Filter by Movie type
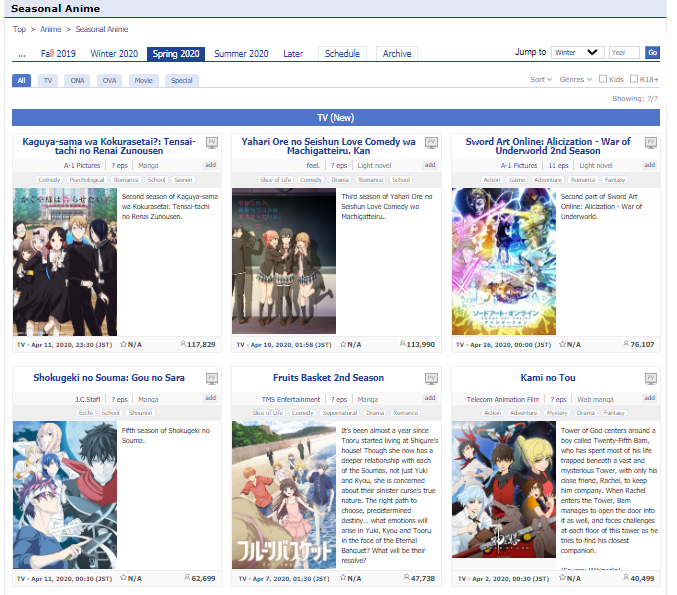Image resolution: width=677 pixels, height=595 pixels. coord(143,80)
